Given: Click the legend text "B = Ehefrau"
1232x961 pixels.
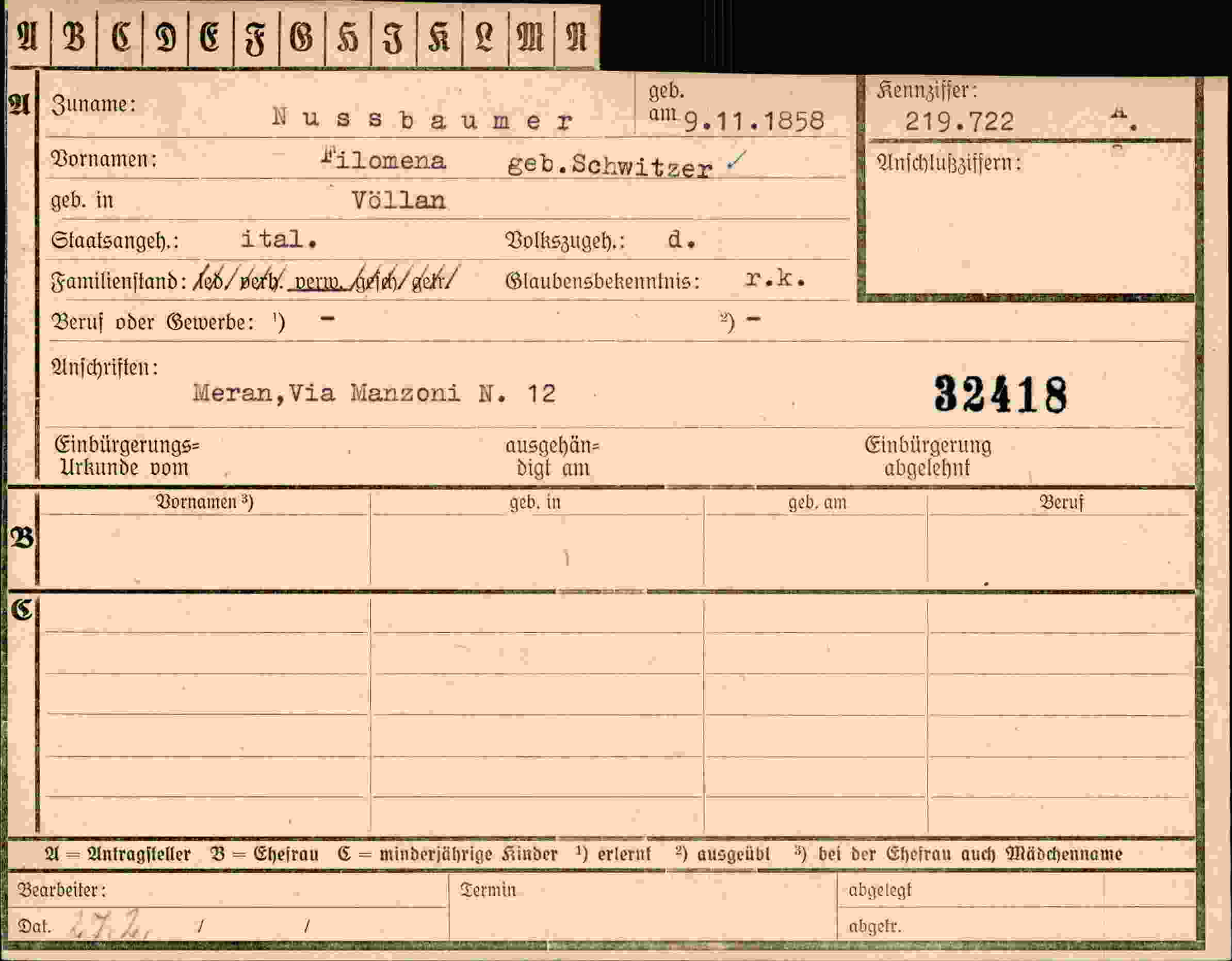Looking at the screenshot, I should point(265,854).
